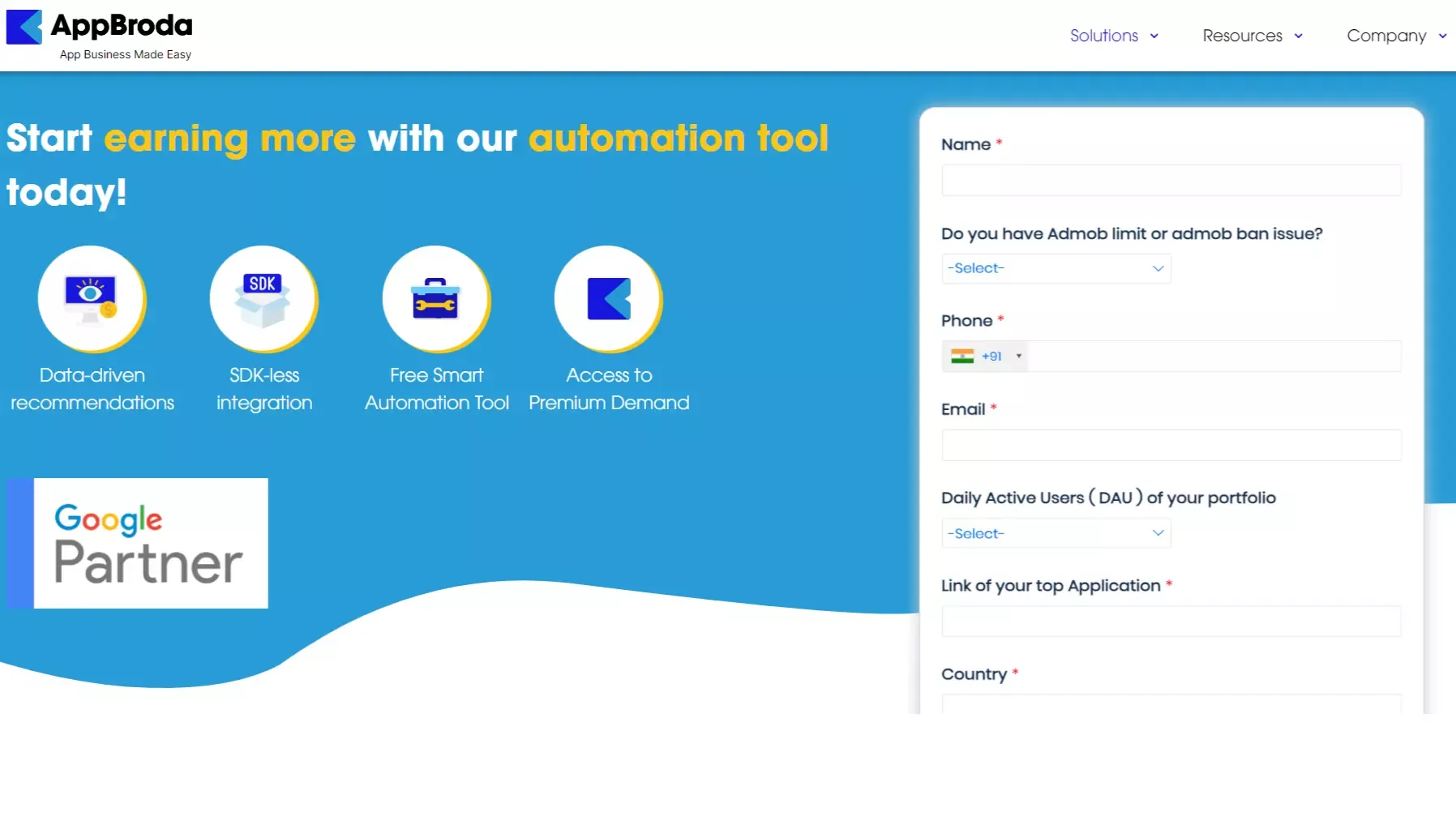Open the Daily Active Users dropdown
Viewport: 1456px width, 829px height.
tap(1056, 533)
